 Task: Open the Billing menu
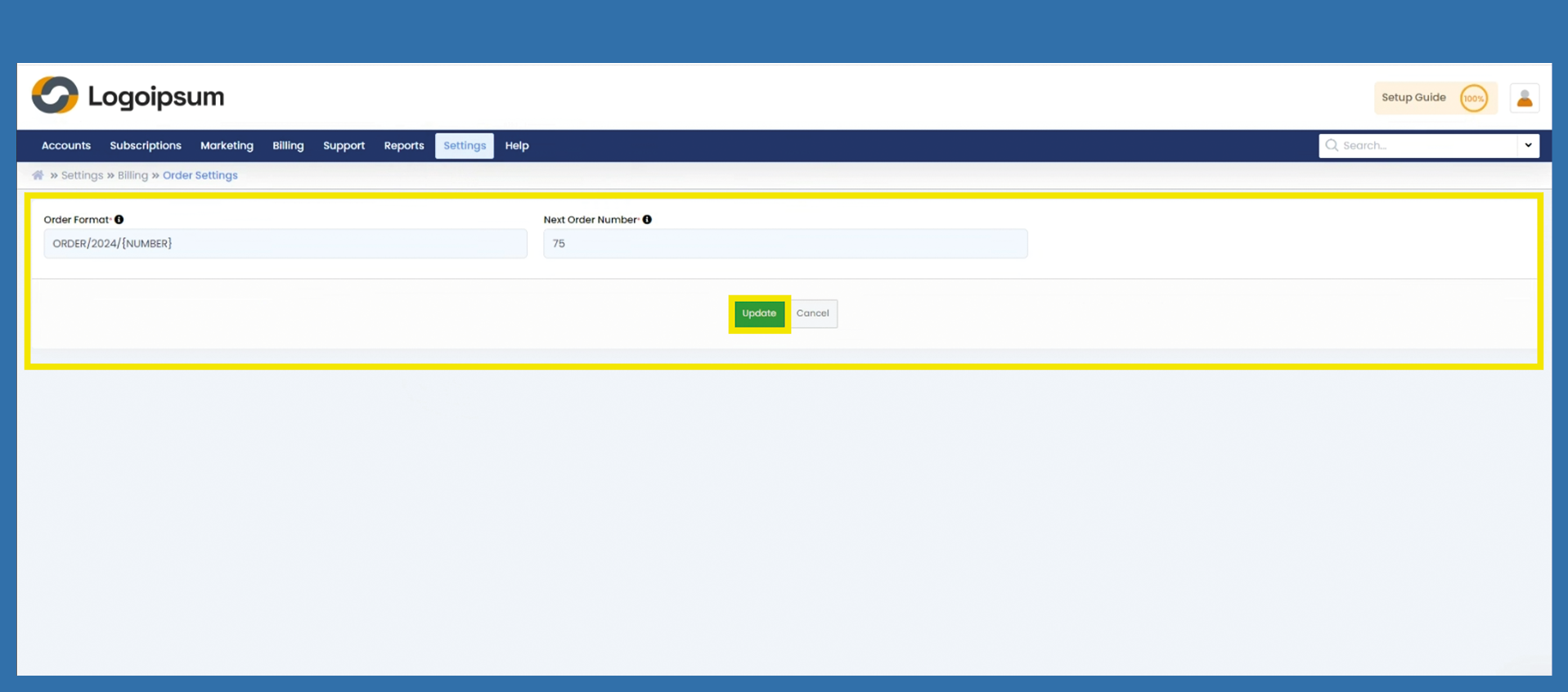[288, 146]
